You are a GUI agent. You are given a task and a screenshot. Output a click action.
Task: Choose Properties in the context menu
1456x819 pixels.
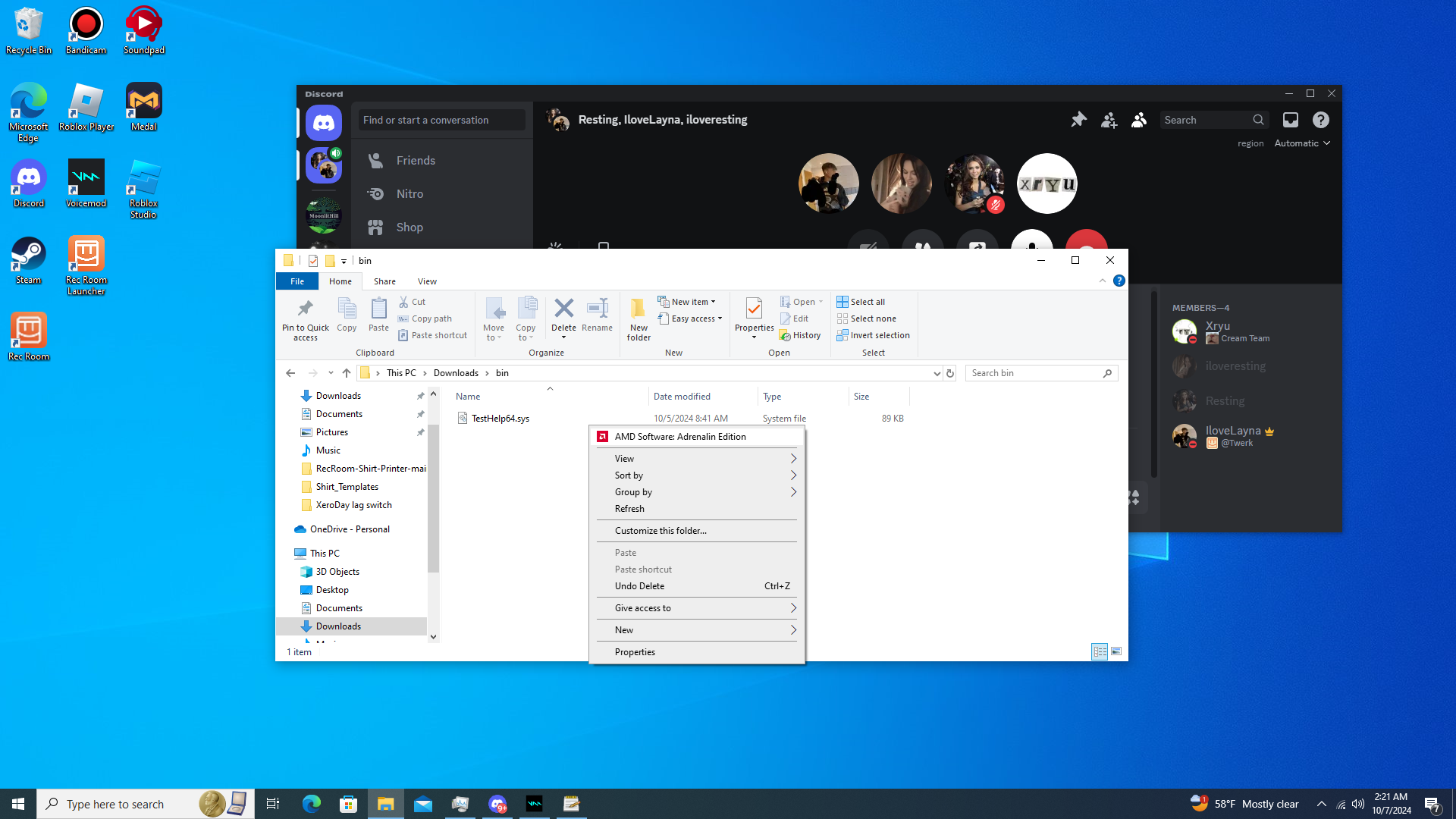(x=635, y=652)
